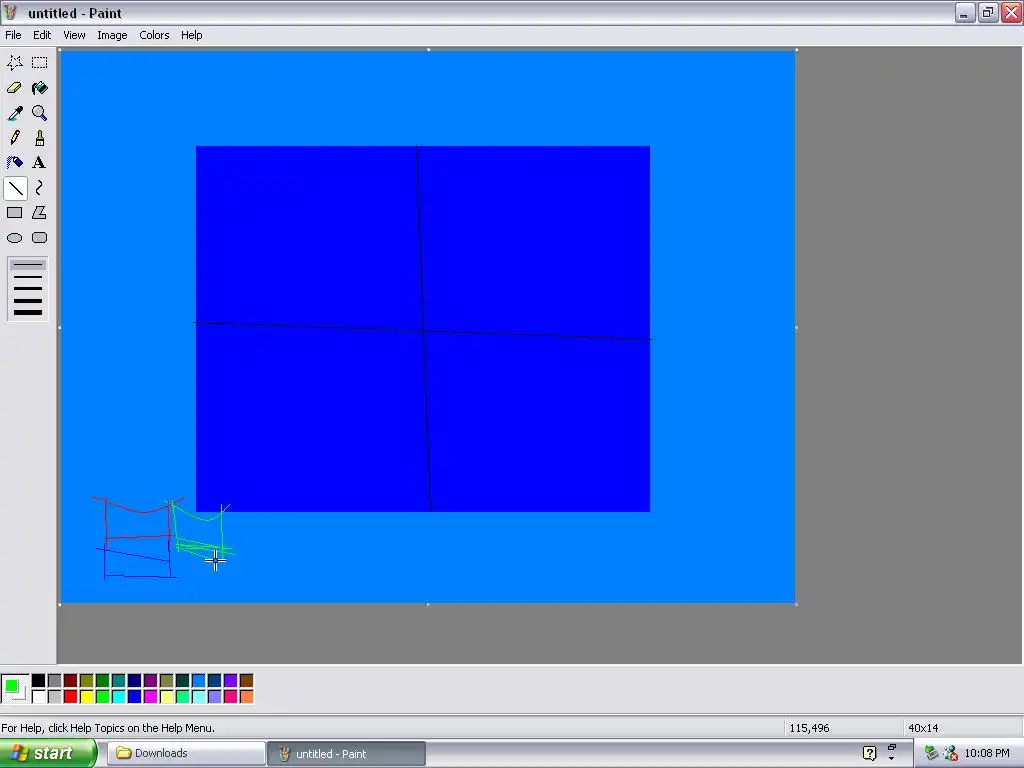Select the pure blue palette swatch
Screen dimensions: 1024x768
point(135,697)
